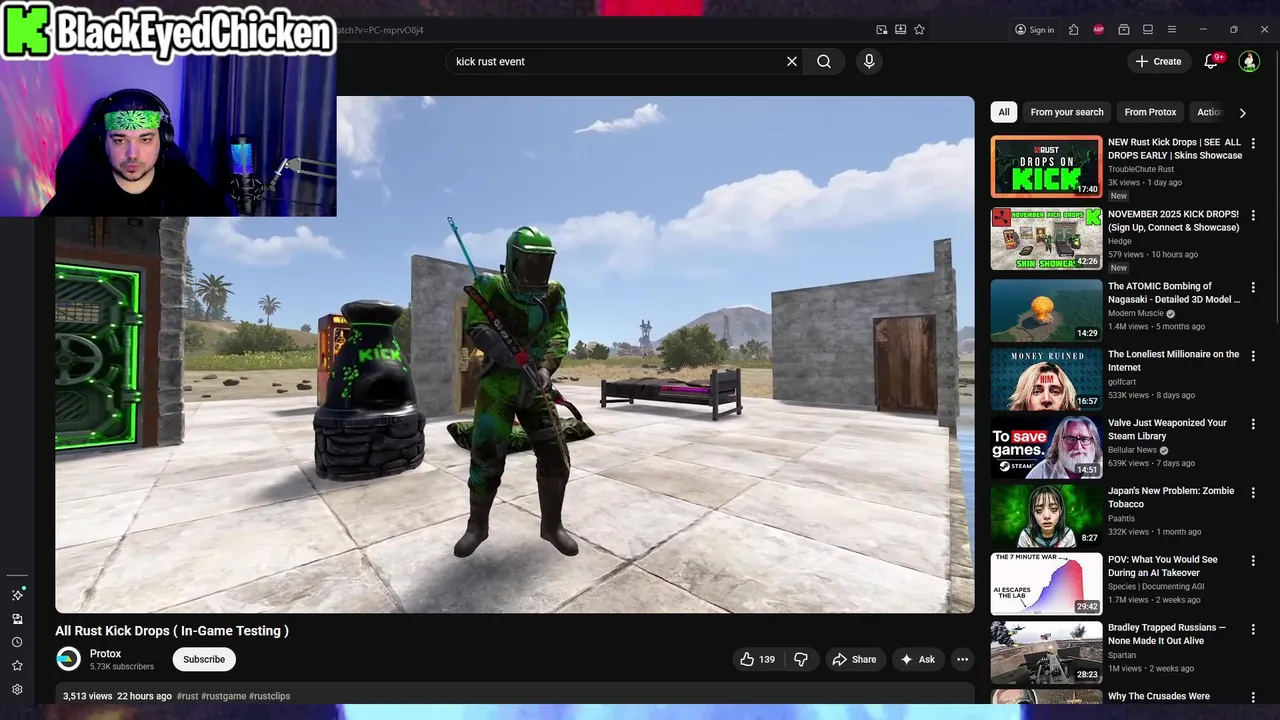
Task: Click the browser Sign in button
Action: (1034, 30)
